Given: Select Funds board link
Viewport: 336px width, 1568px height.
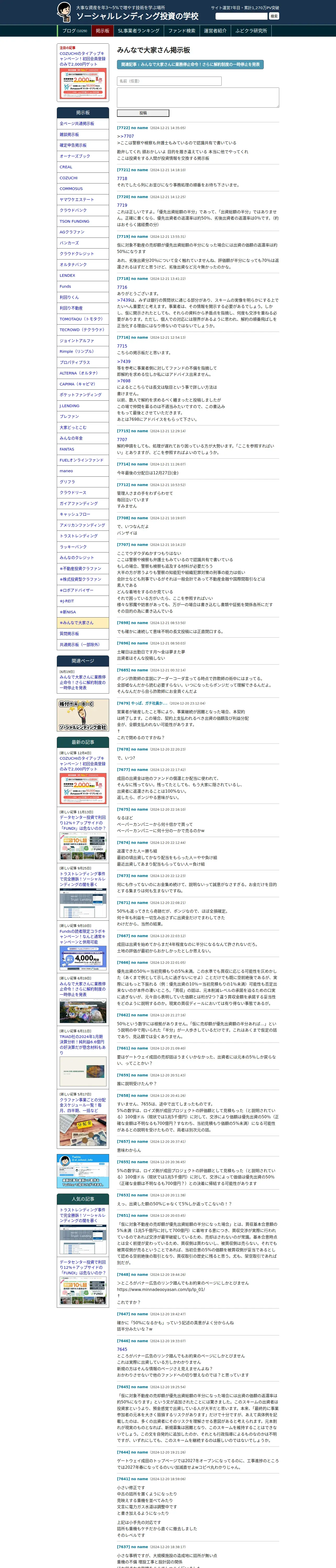Looking at the screenshot, I should (x=83, y=286).
